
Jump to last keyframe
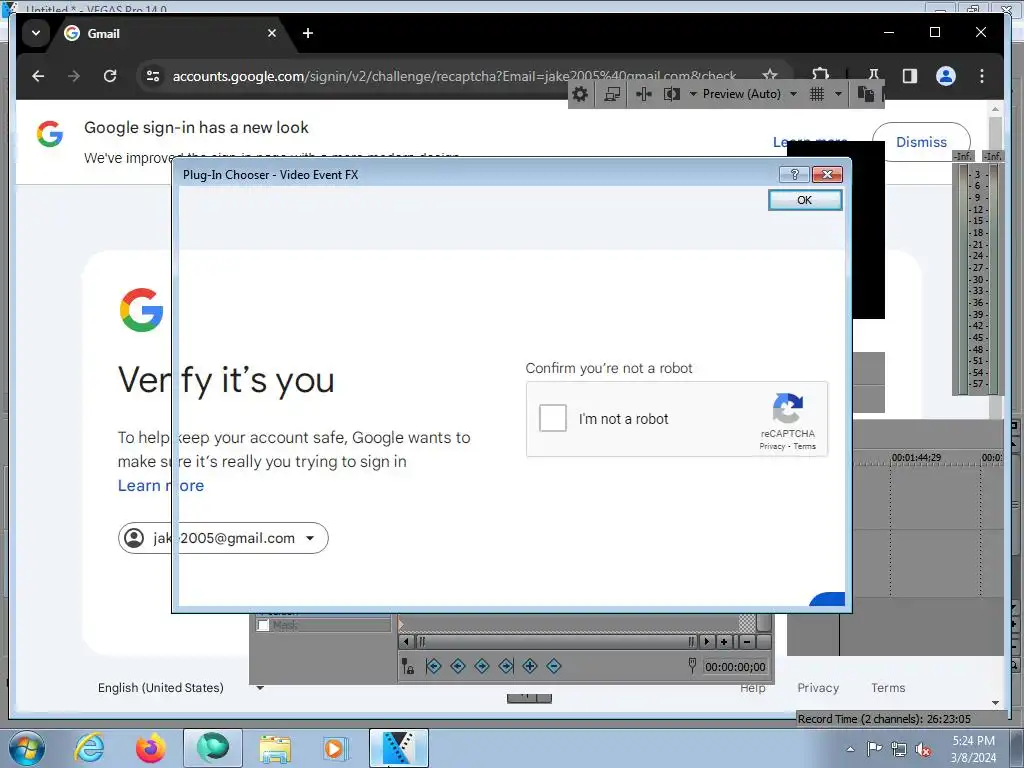506,666
